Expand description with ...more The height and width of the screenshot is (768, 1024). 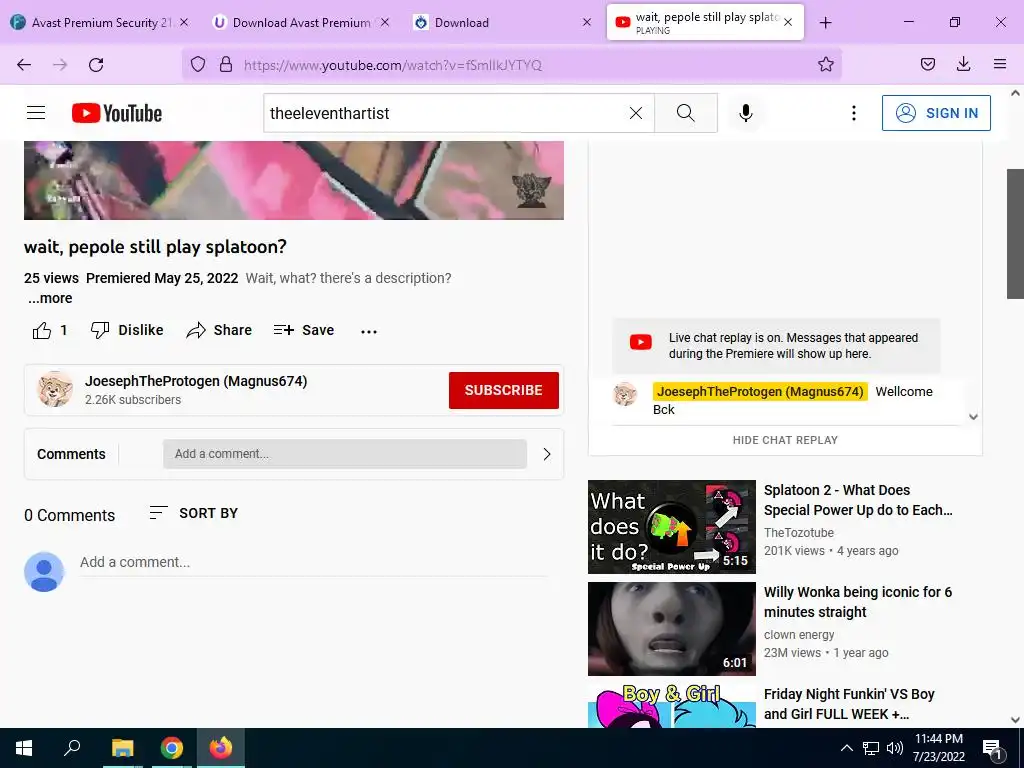click(x=50, y=298)
